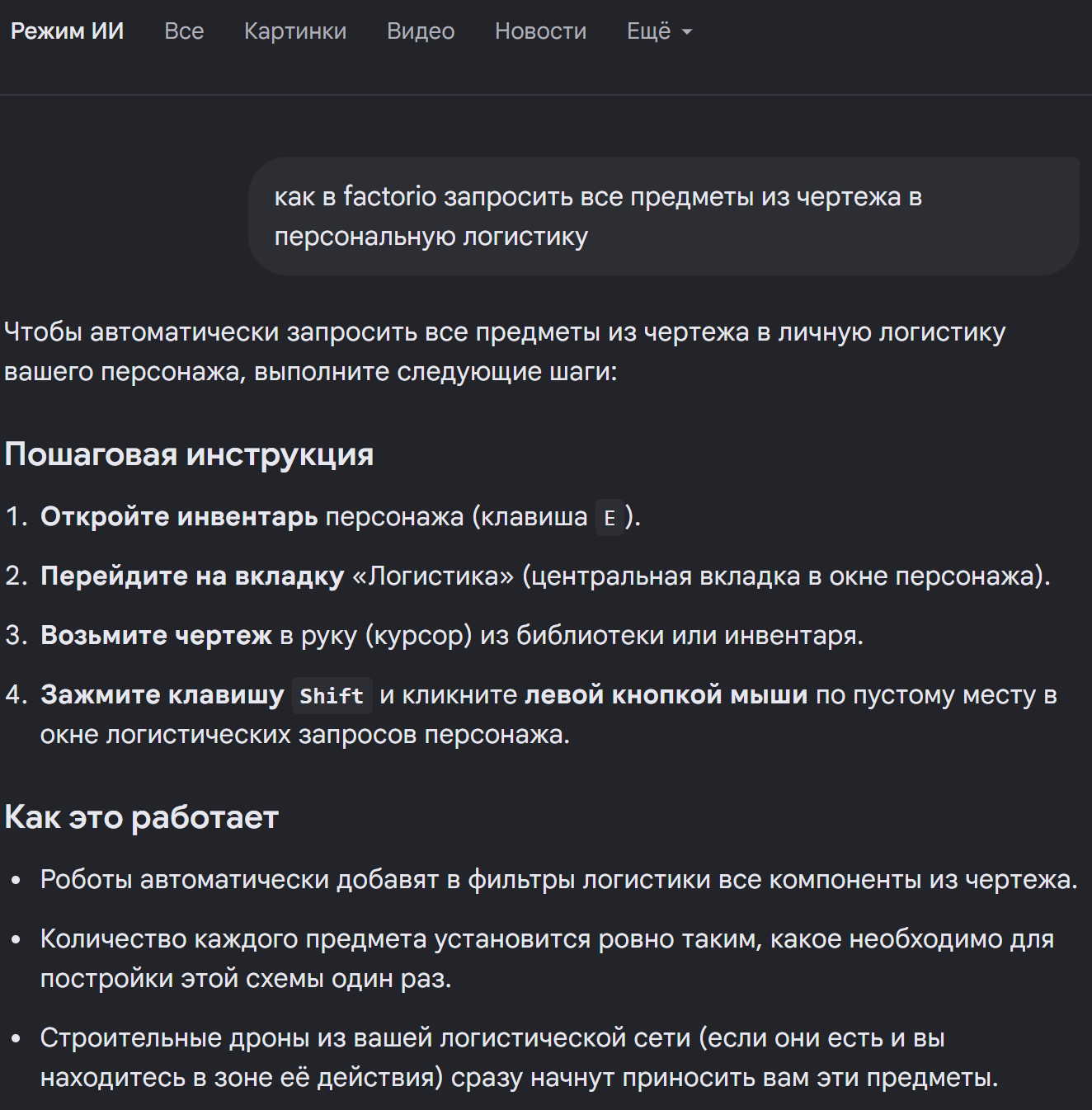Image resolution: width=1092 pixels, height=1110 pixels.
Task: Click the bullet about Строительные дроны
Action: click(519, 1058)
